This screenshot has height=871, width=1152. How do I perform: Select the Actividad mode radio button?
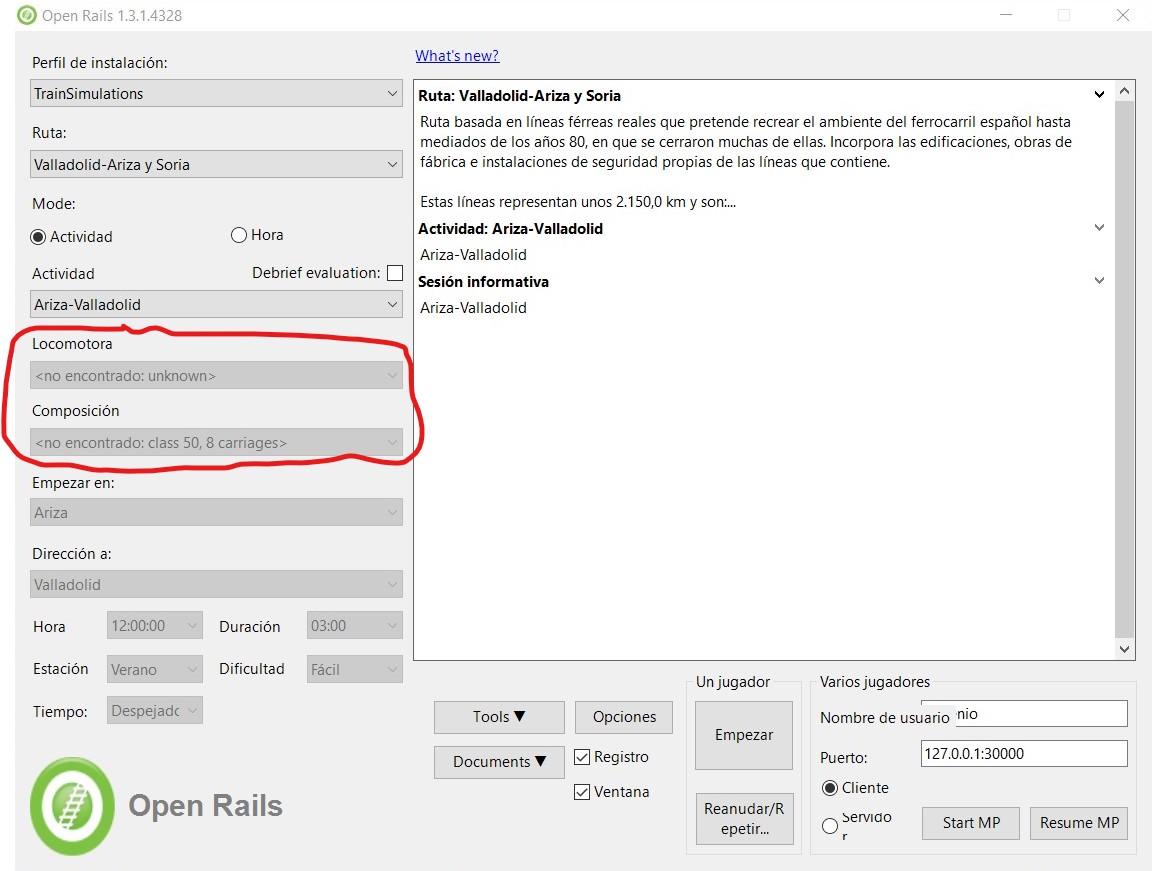tap(38, 237)
